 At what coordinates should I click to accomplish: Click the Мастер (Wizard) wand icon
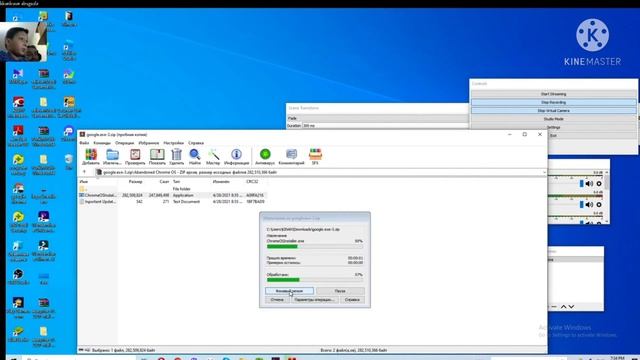point(213,157)
